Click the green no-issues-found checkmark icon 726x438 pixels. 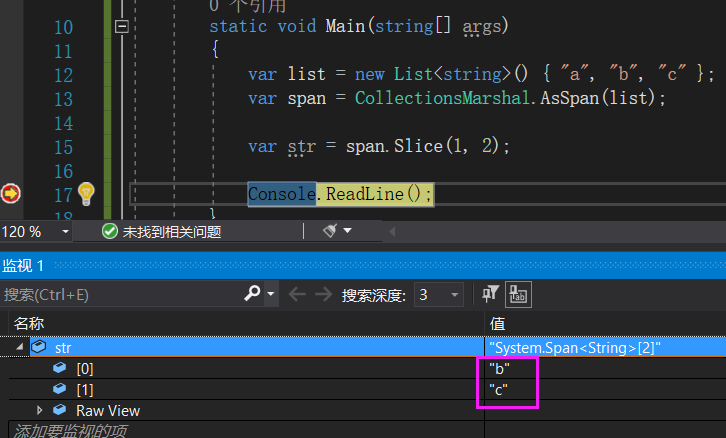pyautogui.click(x=110, y=231)
